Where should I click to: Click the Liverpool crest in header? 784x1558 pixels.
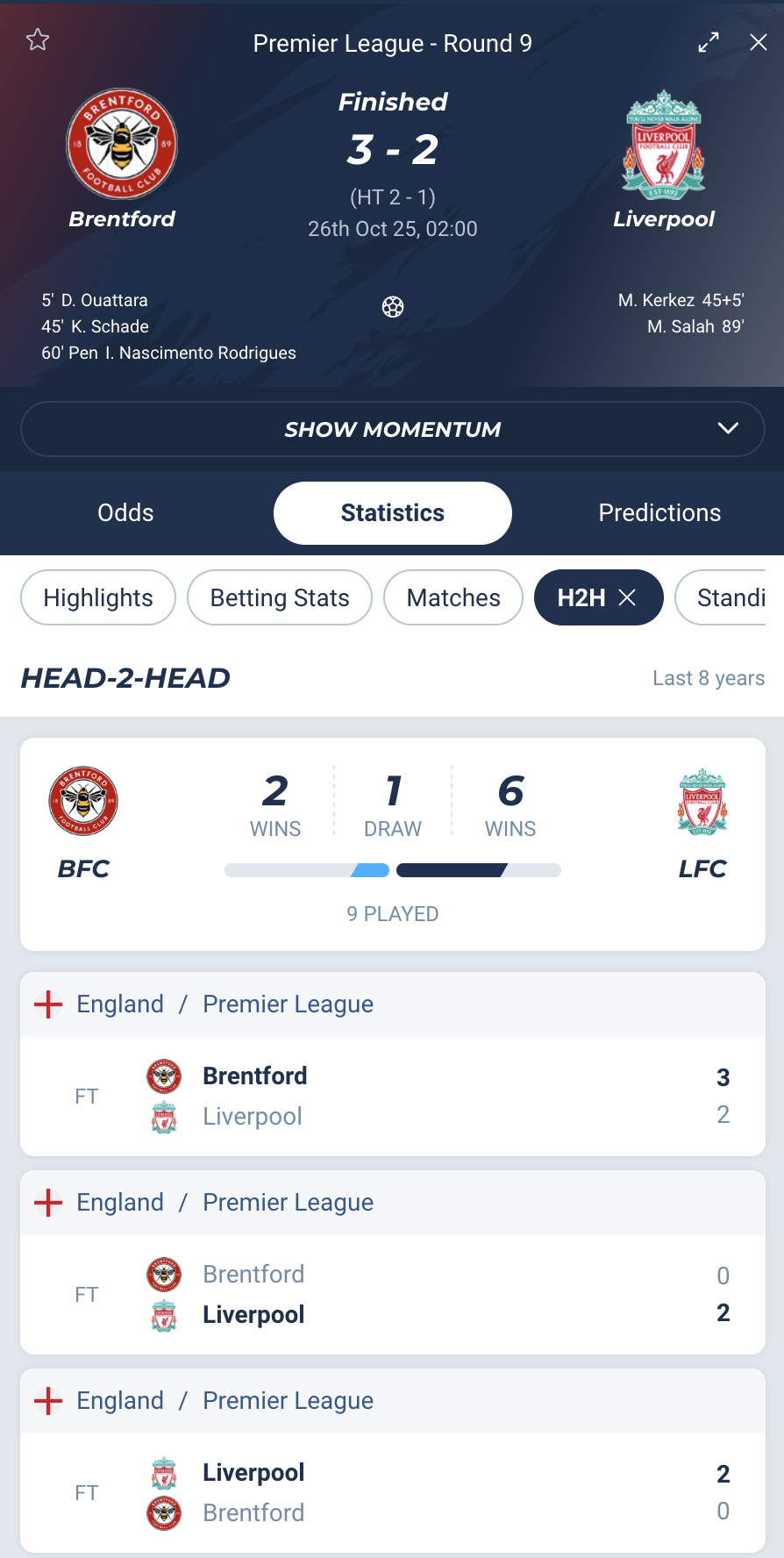pyautogui.click(x=664, y=144)
